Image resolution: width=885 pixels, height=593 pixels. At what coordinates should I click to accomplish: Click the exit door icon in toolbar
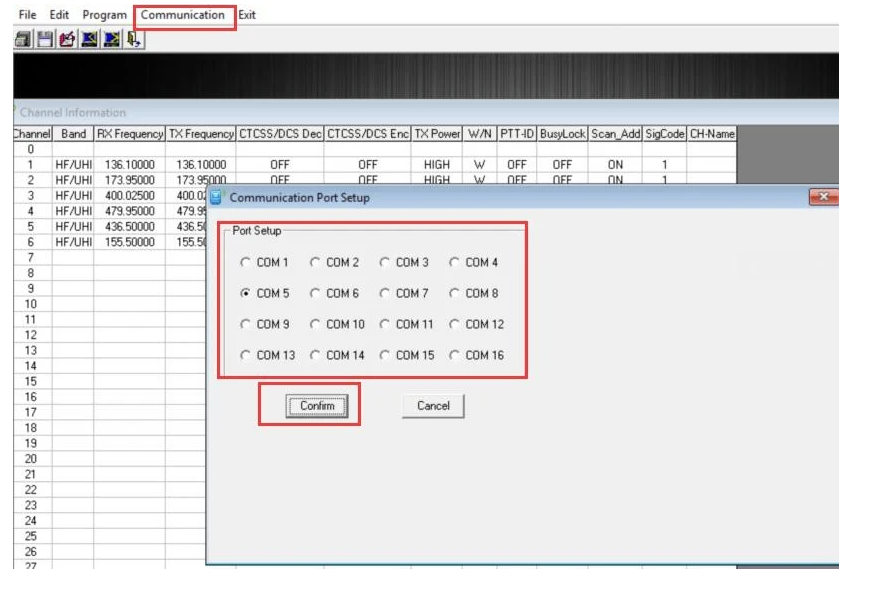coord(133,40)
